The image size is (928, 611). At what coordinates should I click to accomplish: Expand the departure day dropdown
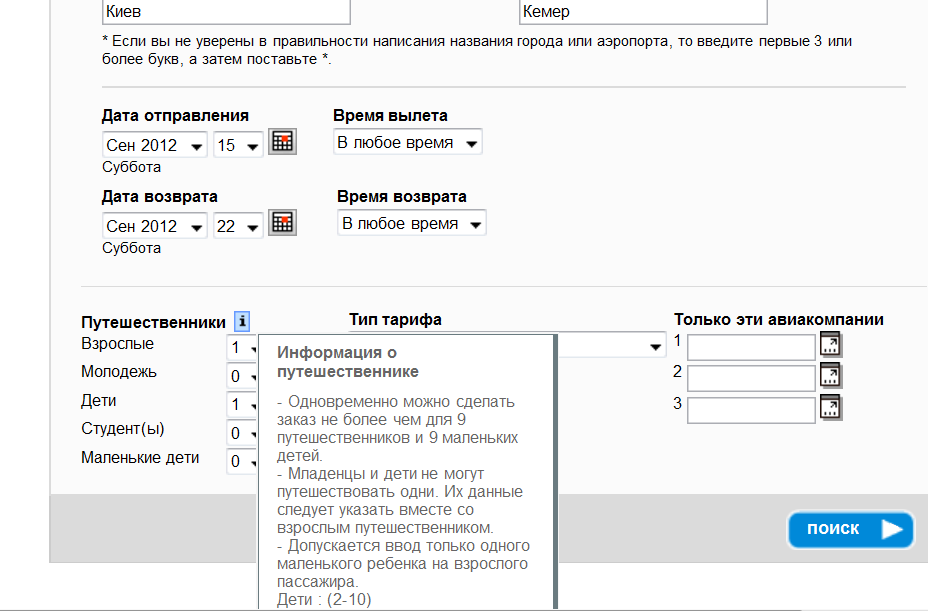pos(238,146)
